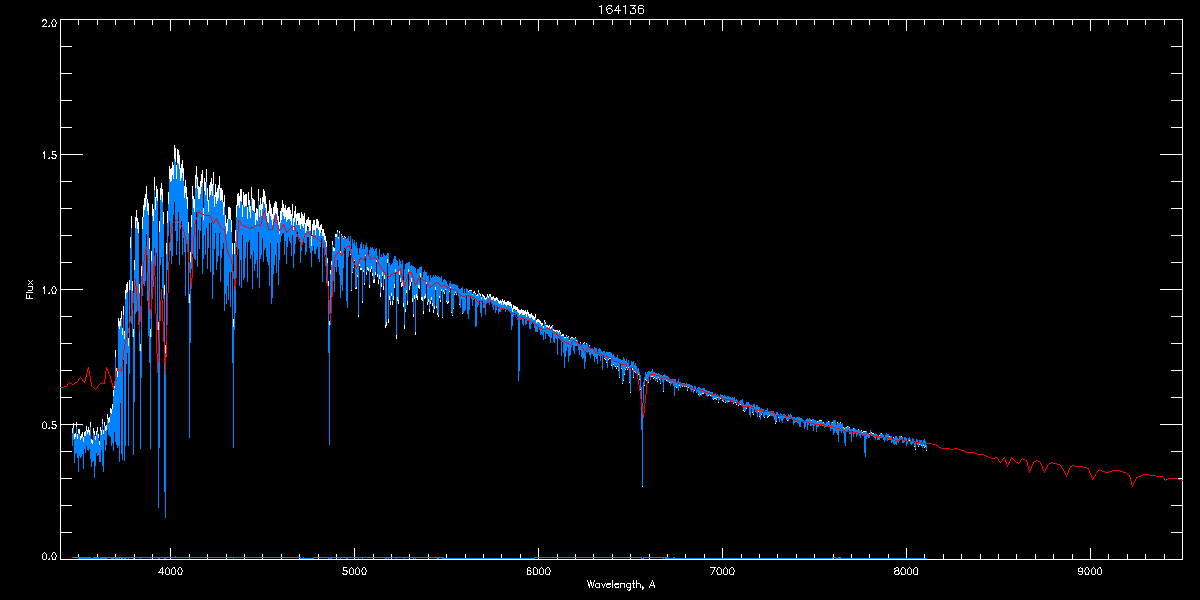Click the 6000 wavelength tick label
The image size is (1200, 600).
click(538, 572)
